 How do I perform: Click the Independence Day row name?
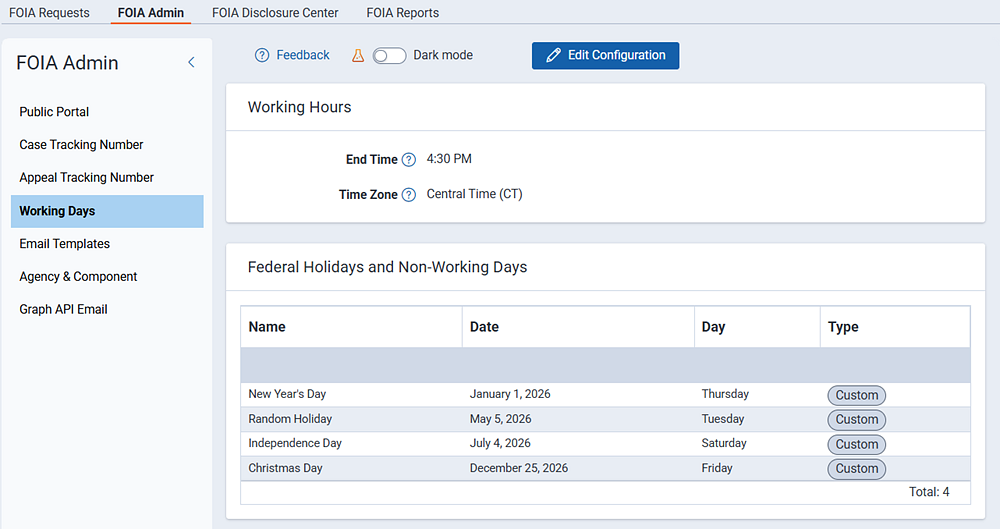[x=295, y=443]
